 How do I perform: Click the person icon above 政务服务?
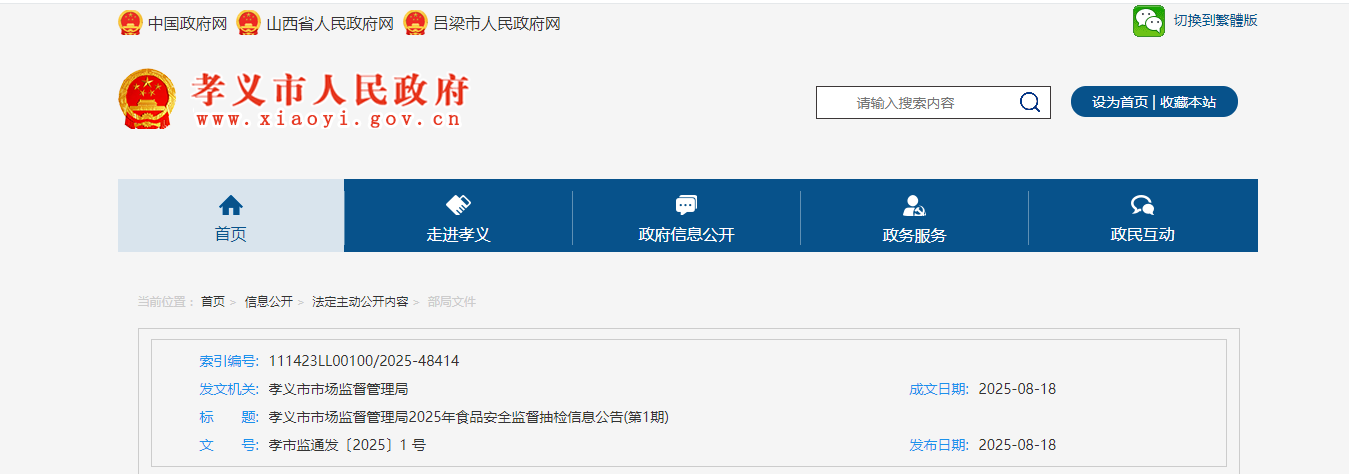click(x=914, y=205)
